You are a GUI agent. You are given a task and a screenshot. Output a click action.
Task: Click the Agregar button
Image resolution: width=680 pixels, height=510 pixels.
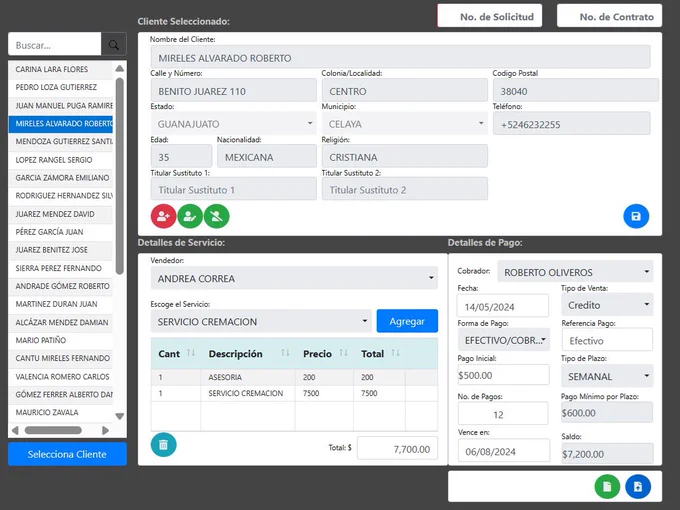coord(407,321)
